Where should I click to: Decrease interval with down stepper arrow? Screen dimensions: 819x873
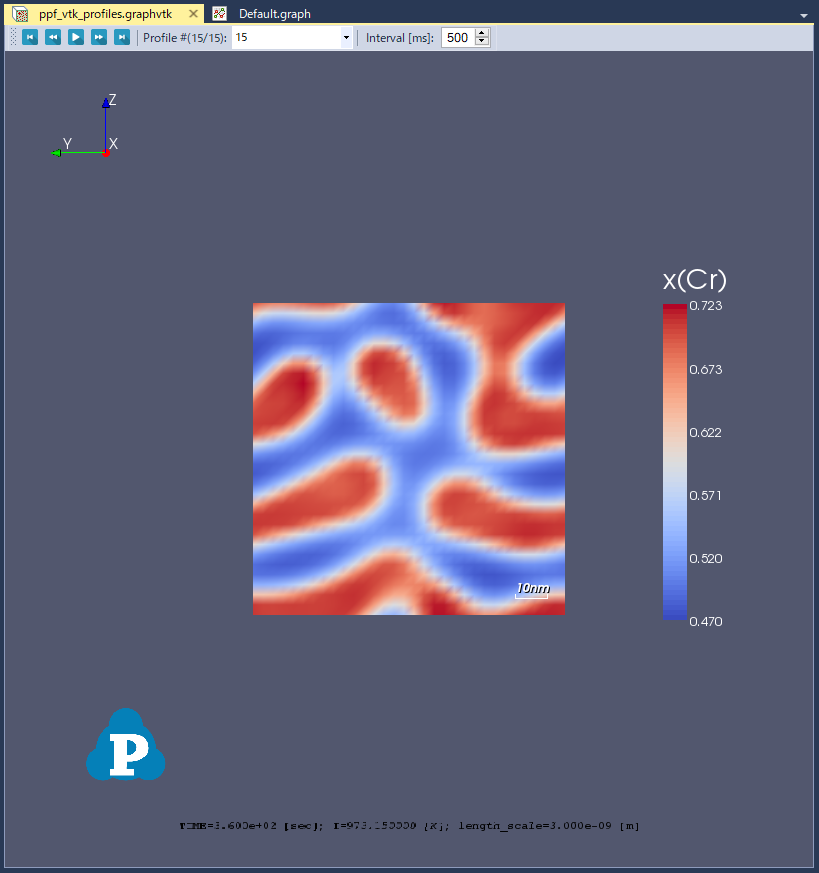click(482, 42)
